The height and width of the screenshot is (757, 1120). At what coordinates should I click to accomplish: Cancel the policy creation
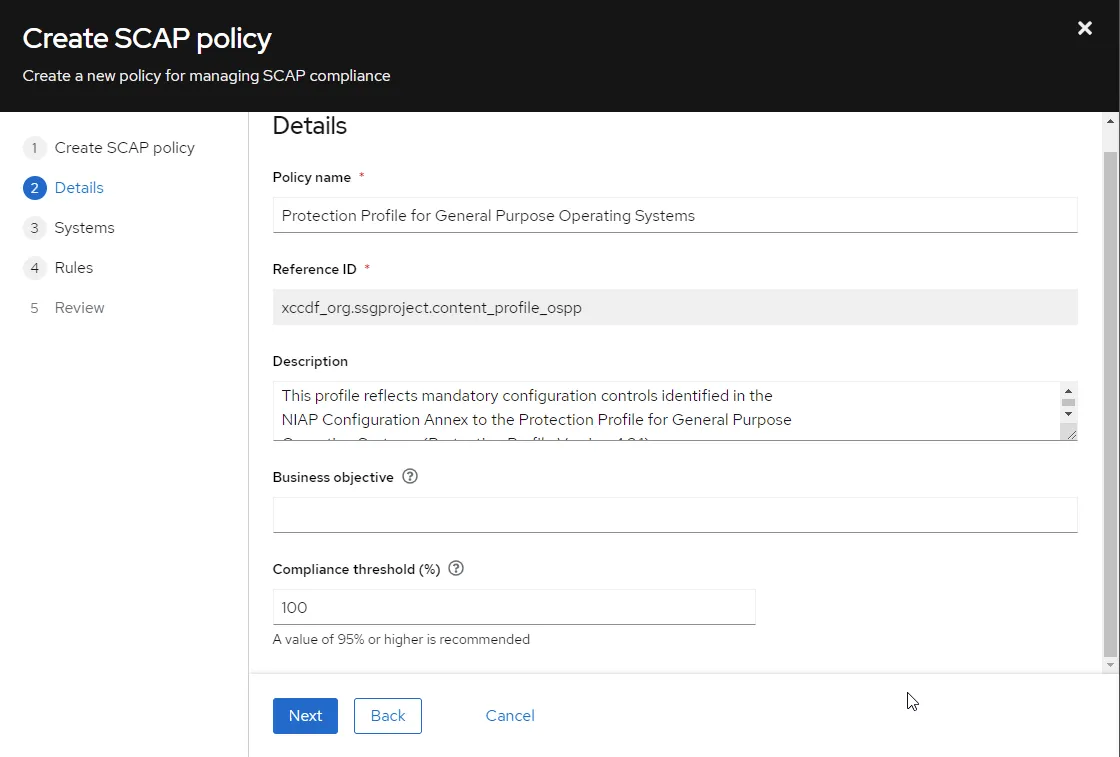(510, 716)
